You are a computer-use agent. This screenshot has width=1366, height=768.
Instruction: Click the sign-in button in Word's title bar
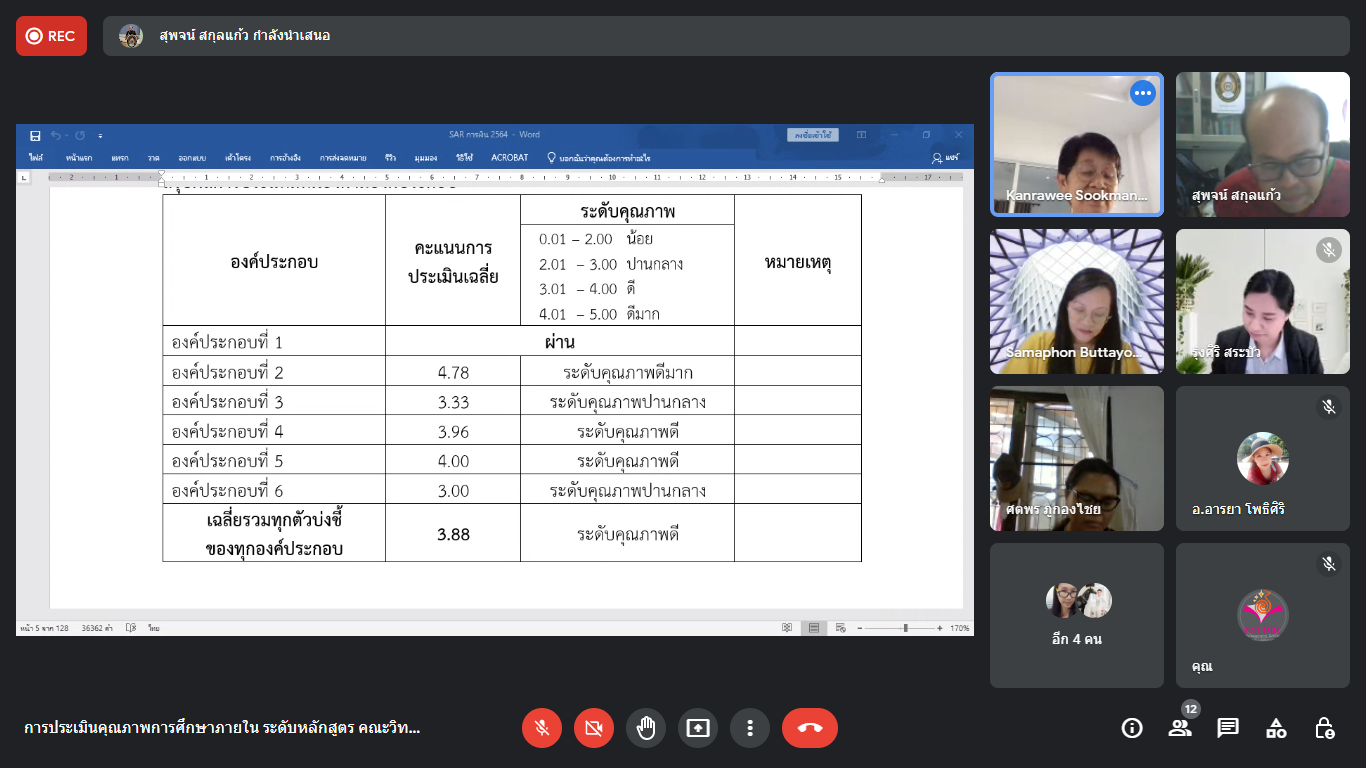pyautogui.click(x=813, y=135)
